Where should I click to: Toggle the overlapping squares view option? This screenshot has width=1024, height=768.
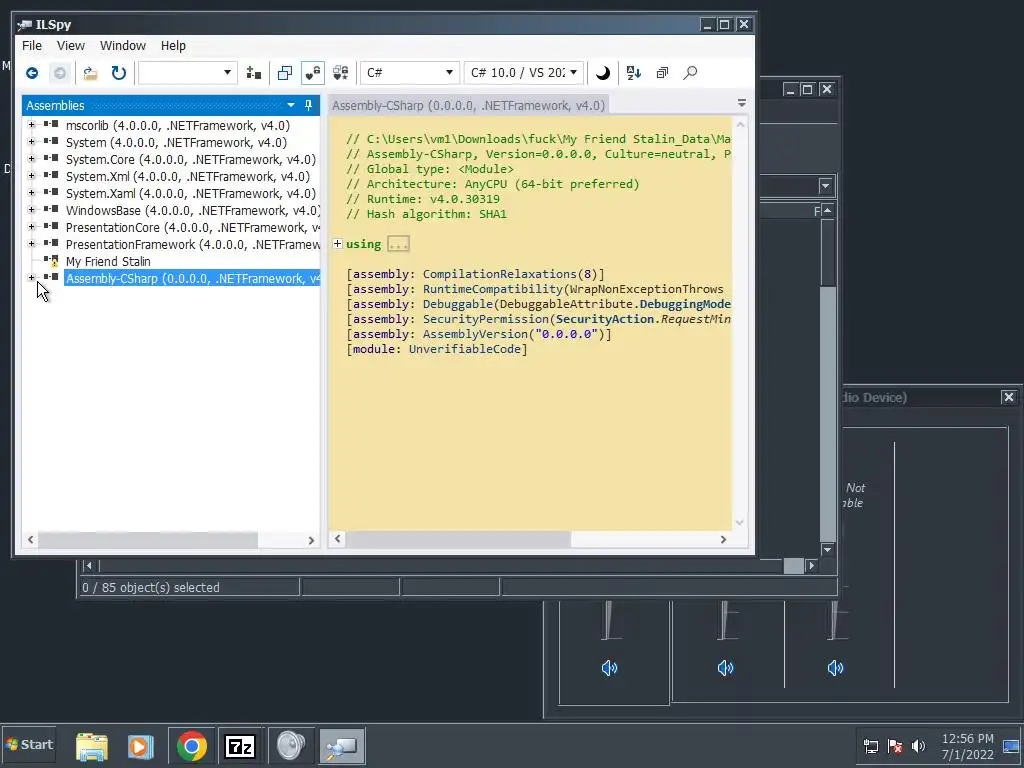[x=285, y=73]
